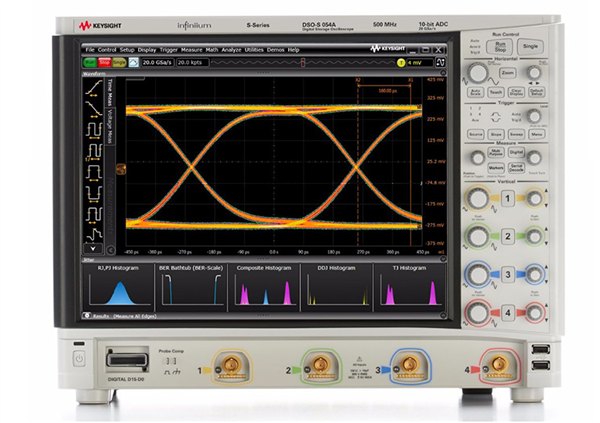The width and height of the screenshot is (600, 423).
Task: Select the frequency (1/period) measurement icon
Action: (x=94, y=152)
